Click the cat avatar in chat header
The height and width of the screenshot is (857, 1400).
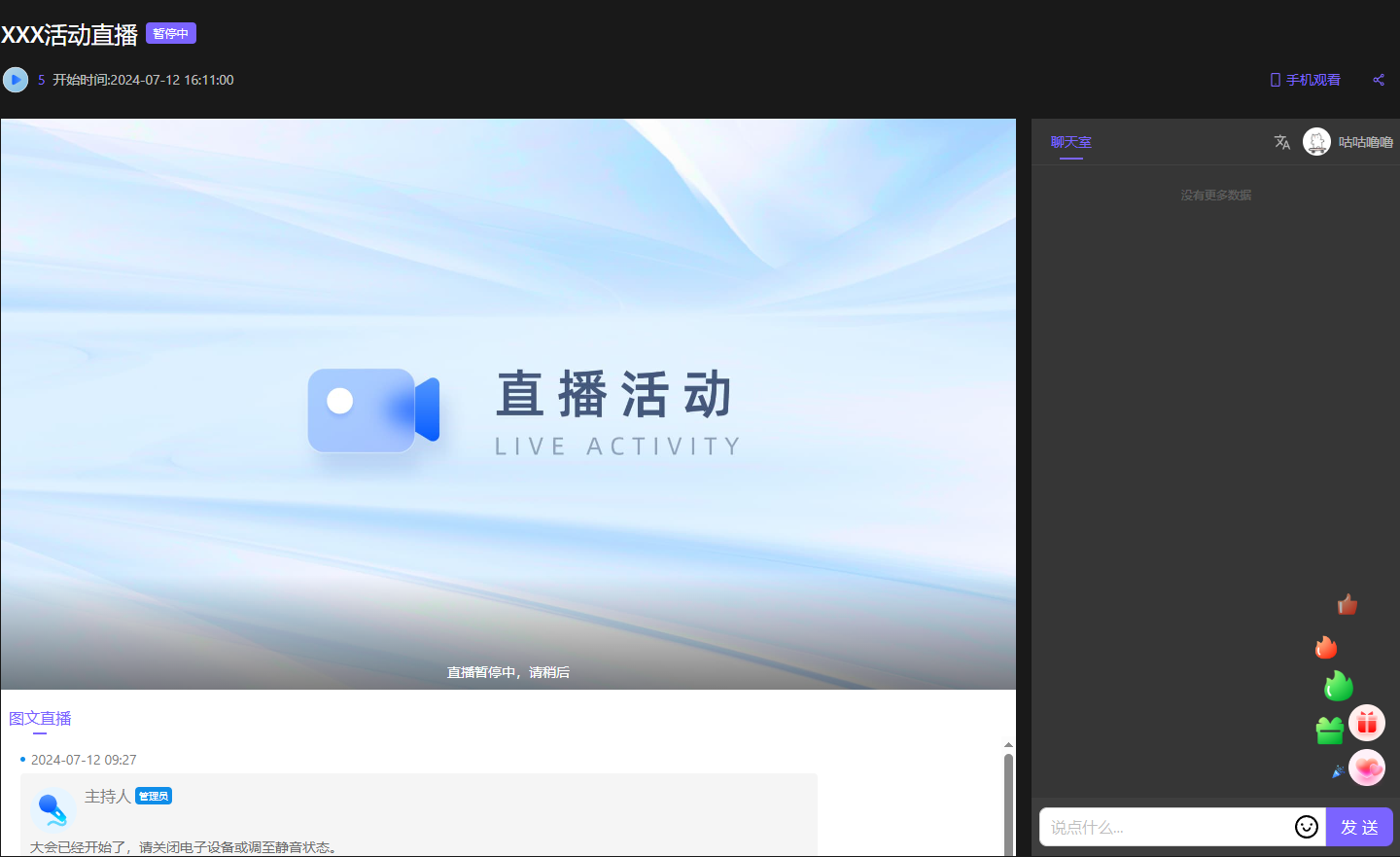(1316, 142)
